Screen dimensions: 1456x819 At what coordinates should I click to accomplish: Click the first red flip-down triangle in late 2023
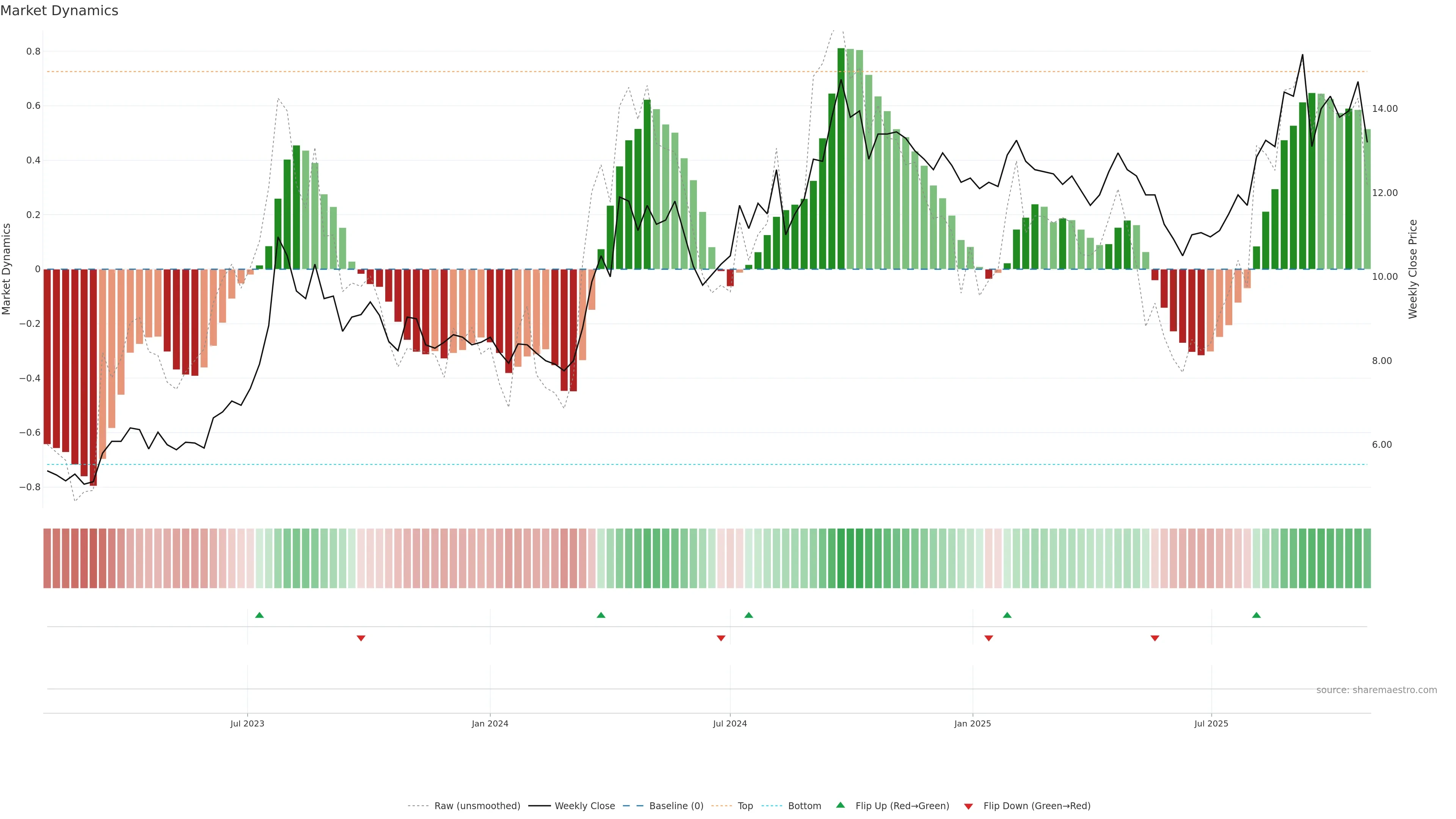pos(361,638)
